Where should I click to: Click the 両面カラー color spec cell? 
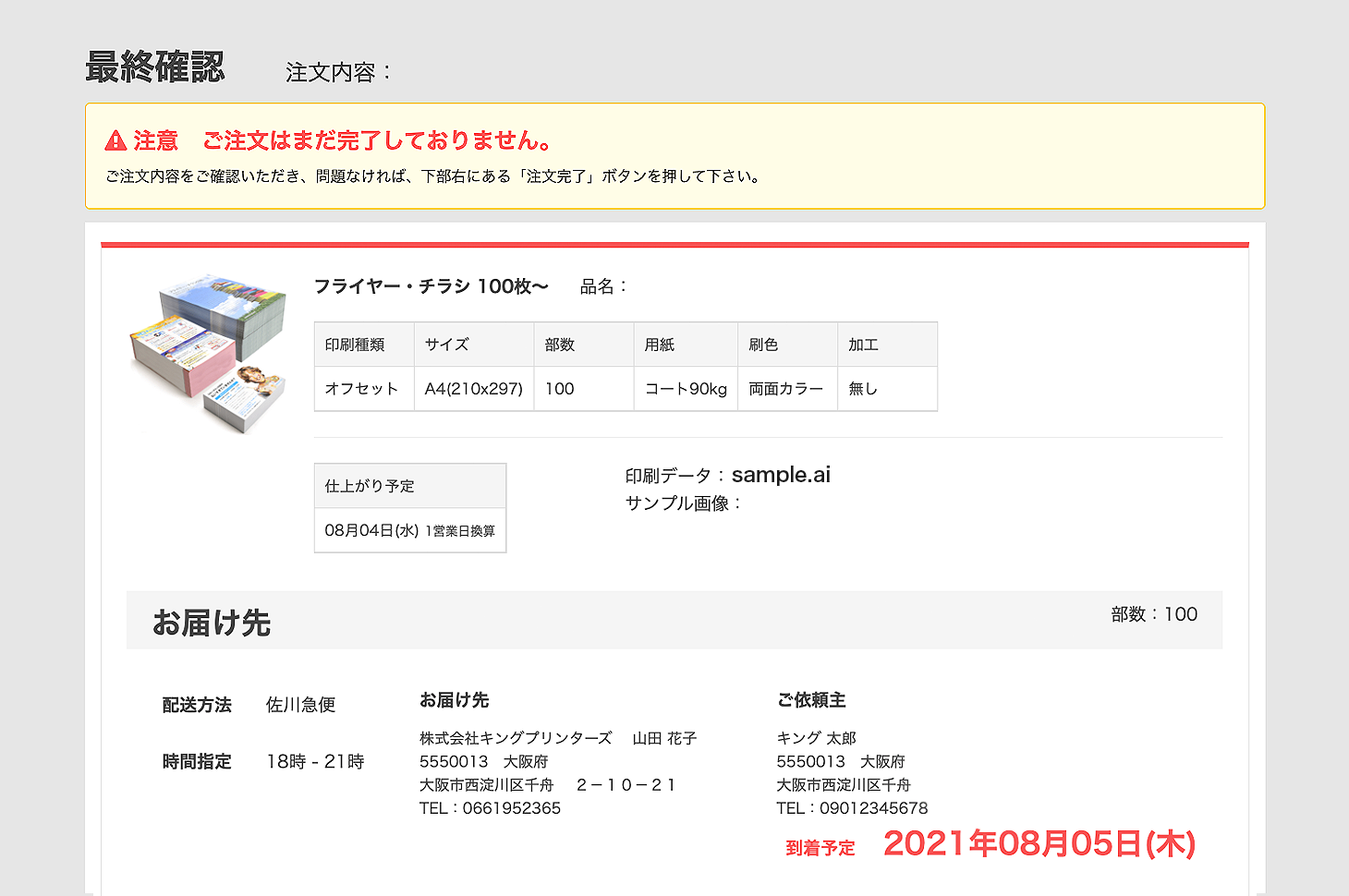pyautogui.click(x=785, y=388)
